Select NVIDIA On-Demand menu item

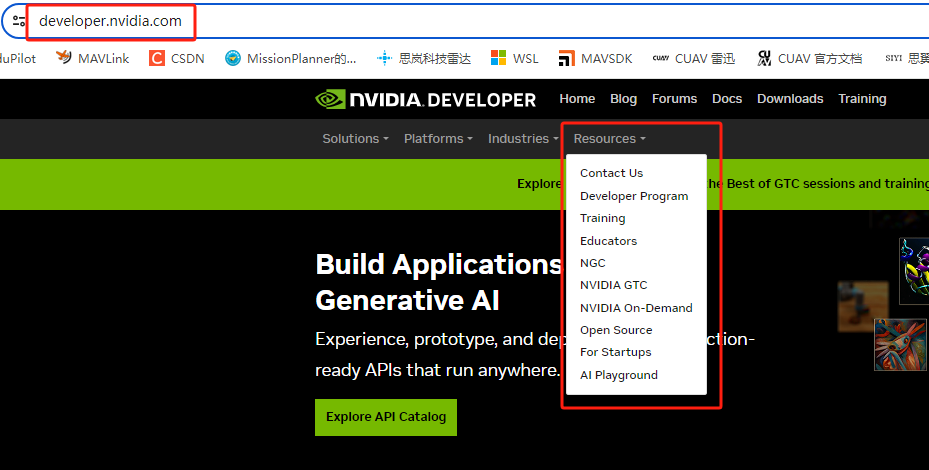point(636,308)
